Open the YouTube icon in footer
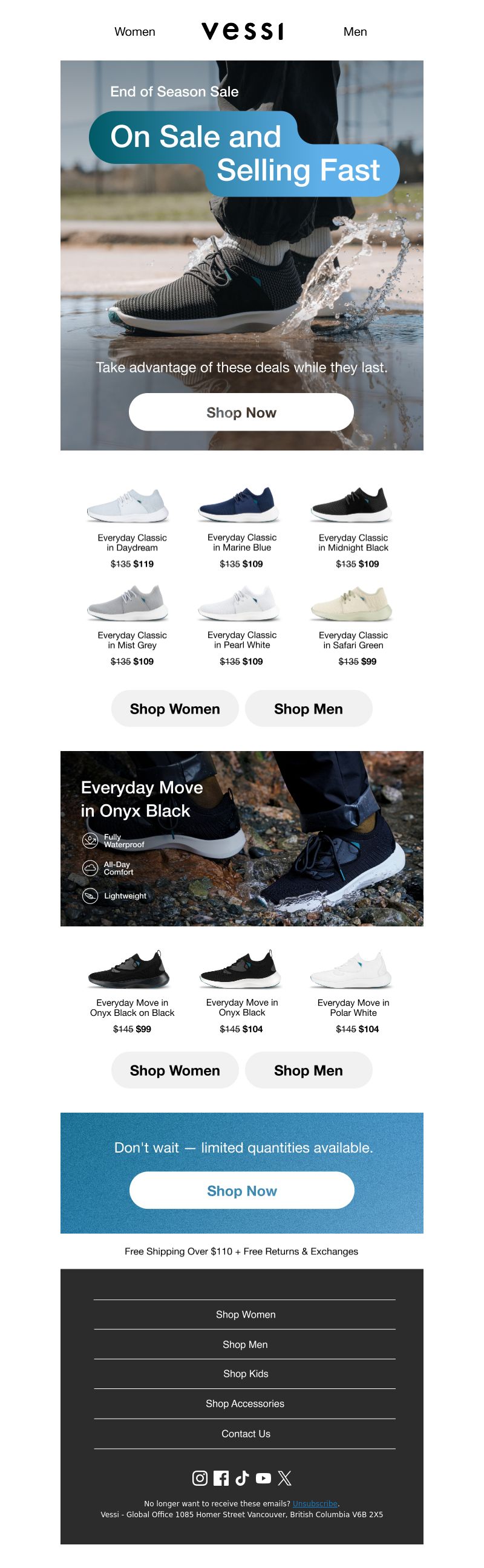484x1568 pixels. point(263,1478)
